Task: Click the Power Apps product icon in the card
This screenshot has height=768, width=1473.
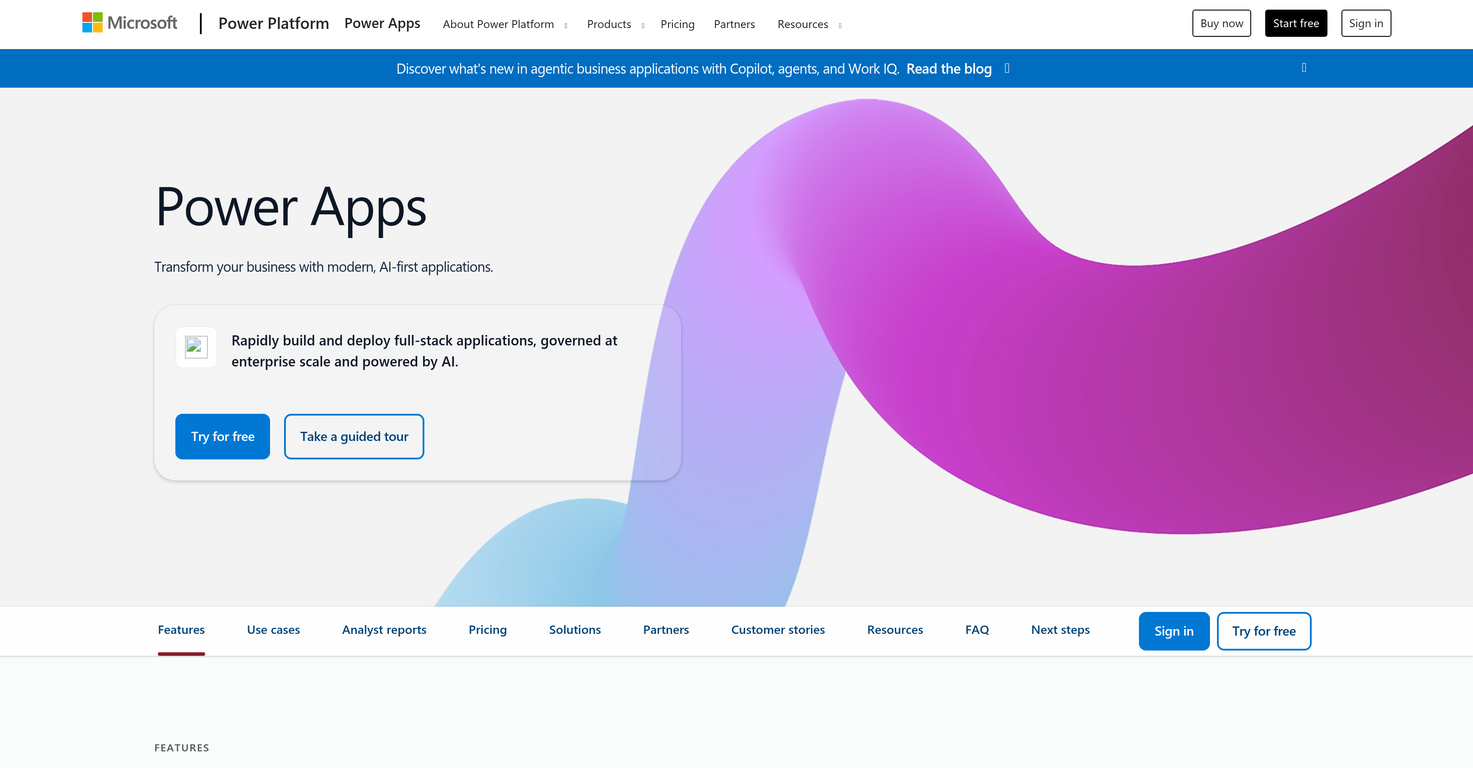Action: (x=195, y=346)
